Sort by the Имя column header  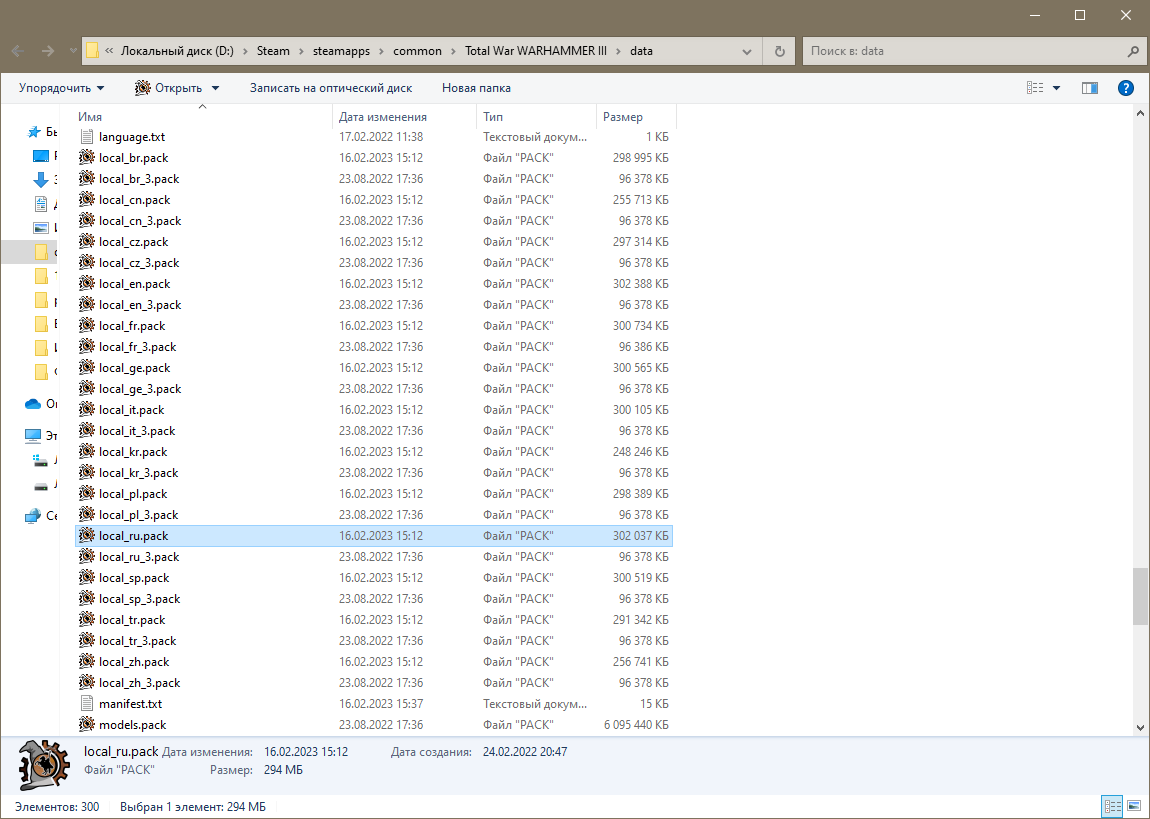(x=204, y=117)
